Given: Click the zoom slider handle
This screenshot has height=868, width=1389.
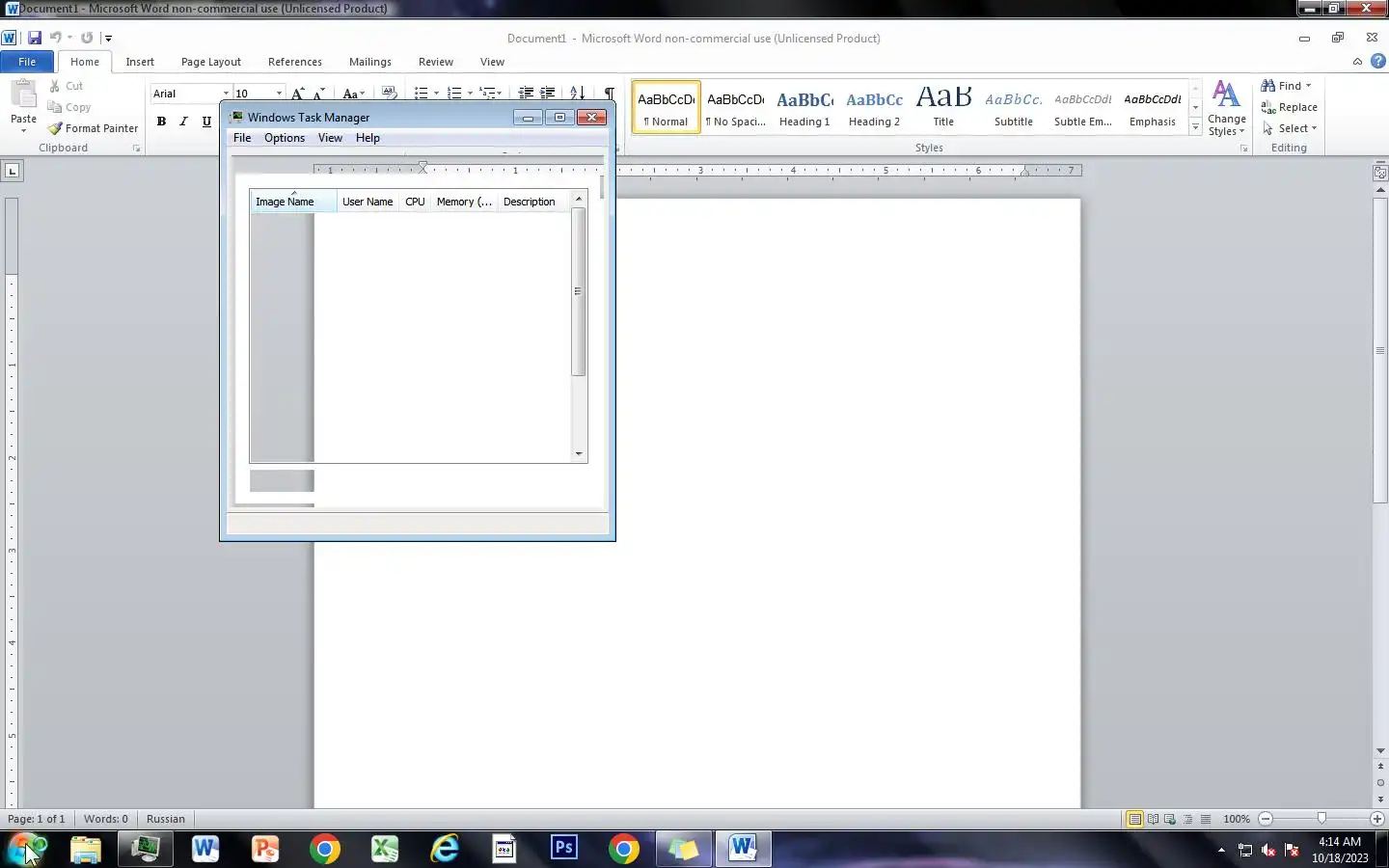Looking at the screenshot, I should click(1321, 819).
